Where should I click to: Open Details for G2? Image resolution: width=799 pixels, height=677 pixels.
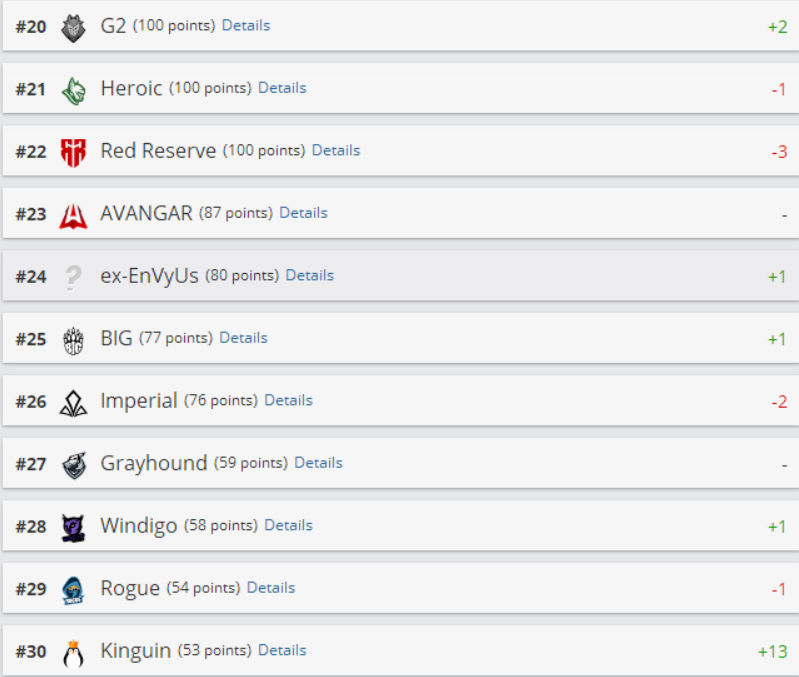tap(246, 25)
